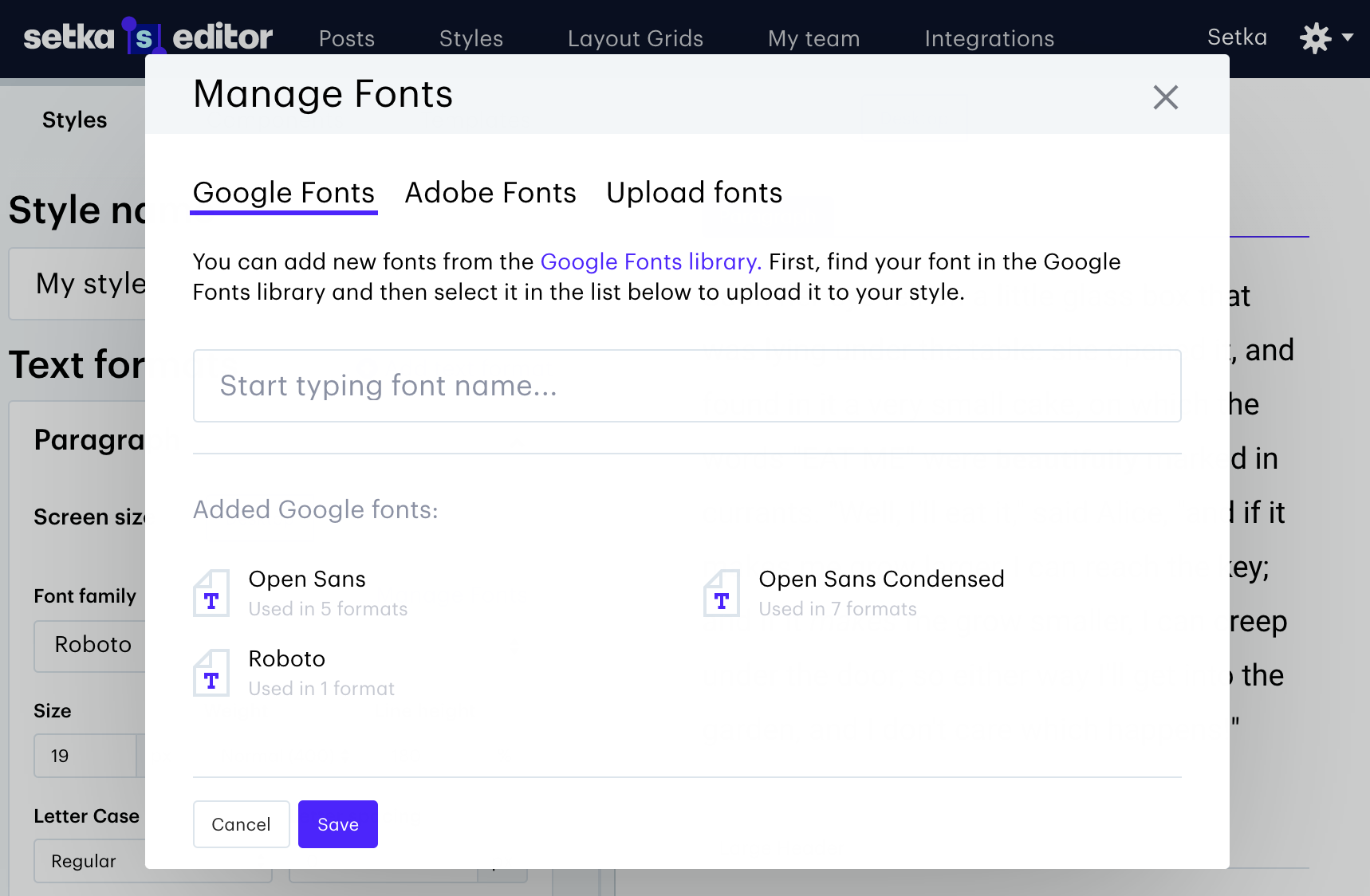1370x896 pixels.
Task: Click the Open Sans font file icon
Action: click(211, 593)
